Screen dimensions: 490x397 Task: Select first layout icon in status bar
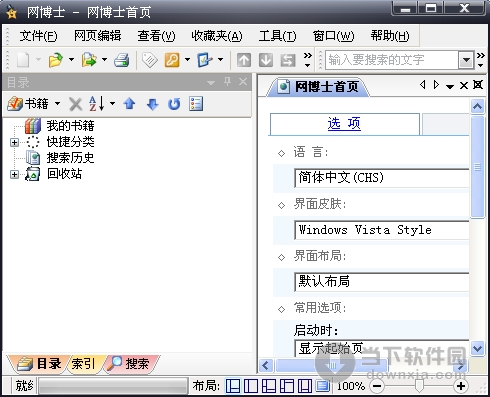[x=233, y=386]
